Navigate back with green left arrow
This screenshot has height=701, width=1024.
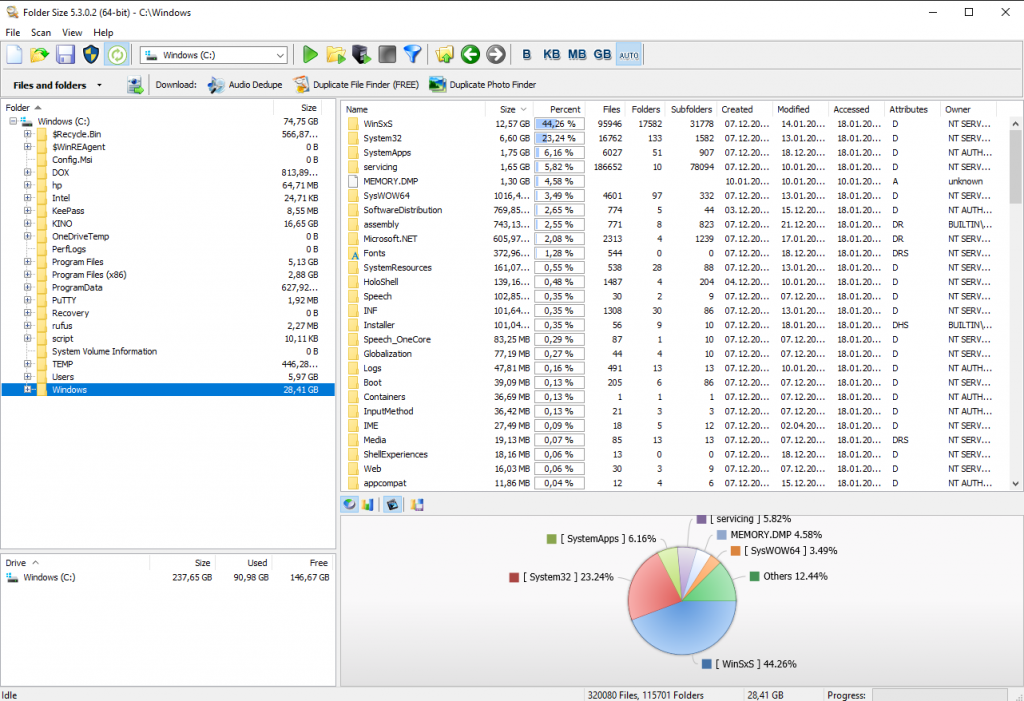470,55
